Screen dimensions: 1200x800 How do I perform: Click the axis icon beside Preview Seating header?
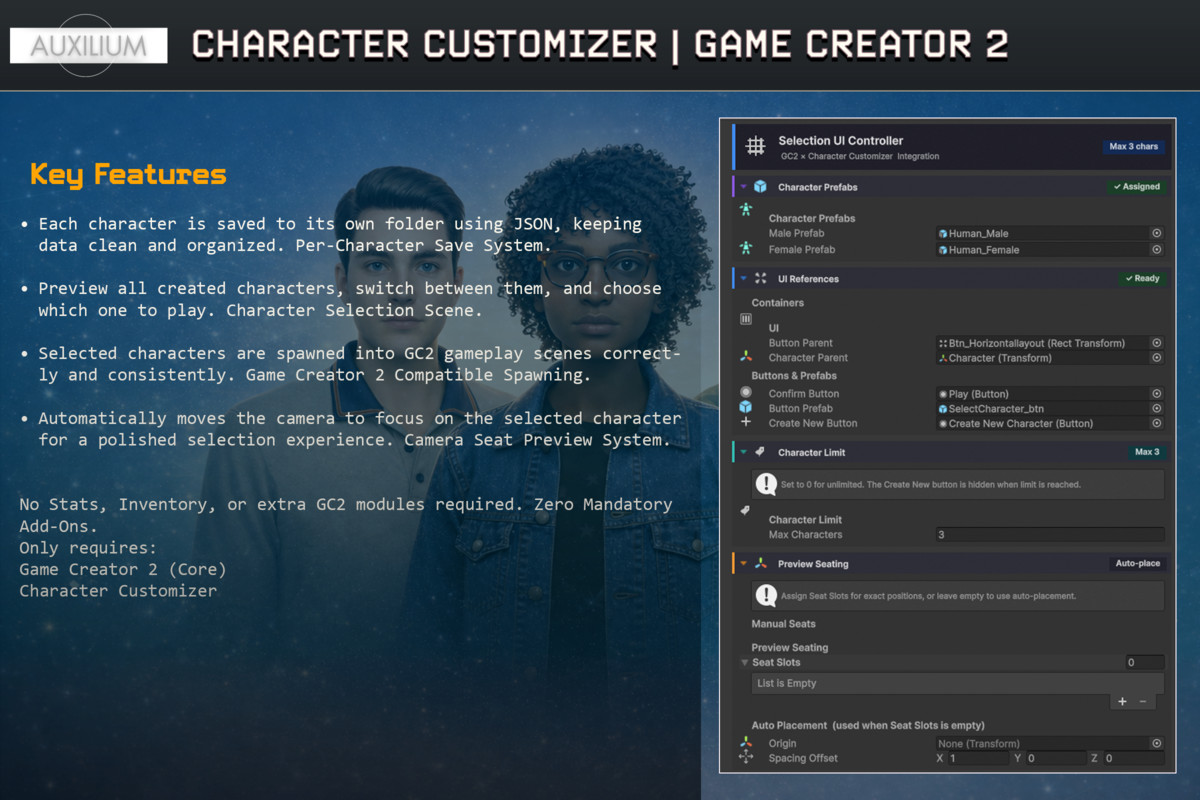pos(761,564)
